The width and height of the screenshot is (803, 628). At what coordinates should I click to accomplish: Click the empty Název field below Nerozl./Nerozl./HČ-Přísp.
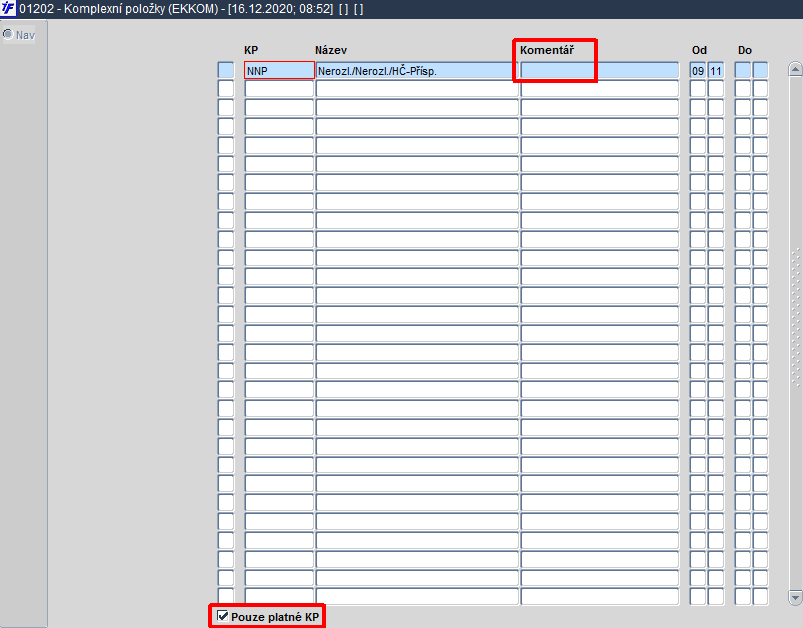click(x=417, y=89)
